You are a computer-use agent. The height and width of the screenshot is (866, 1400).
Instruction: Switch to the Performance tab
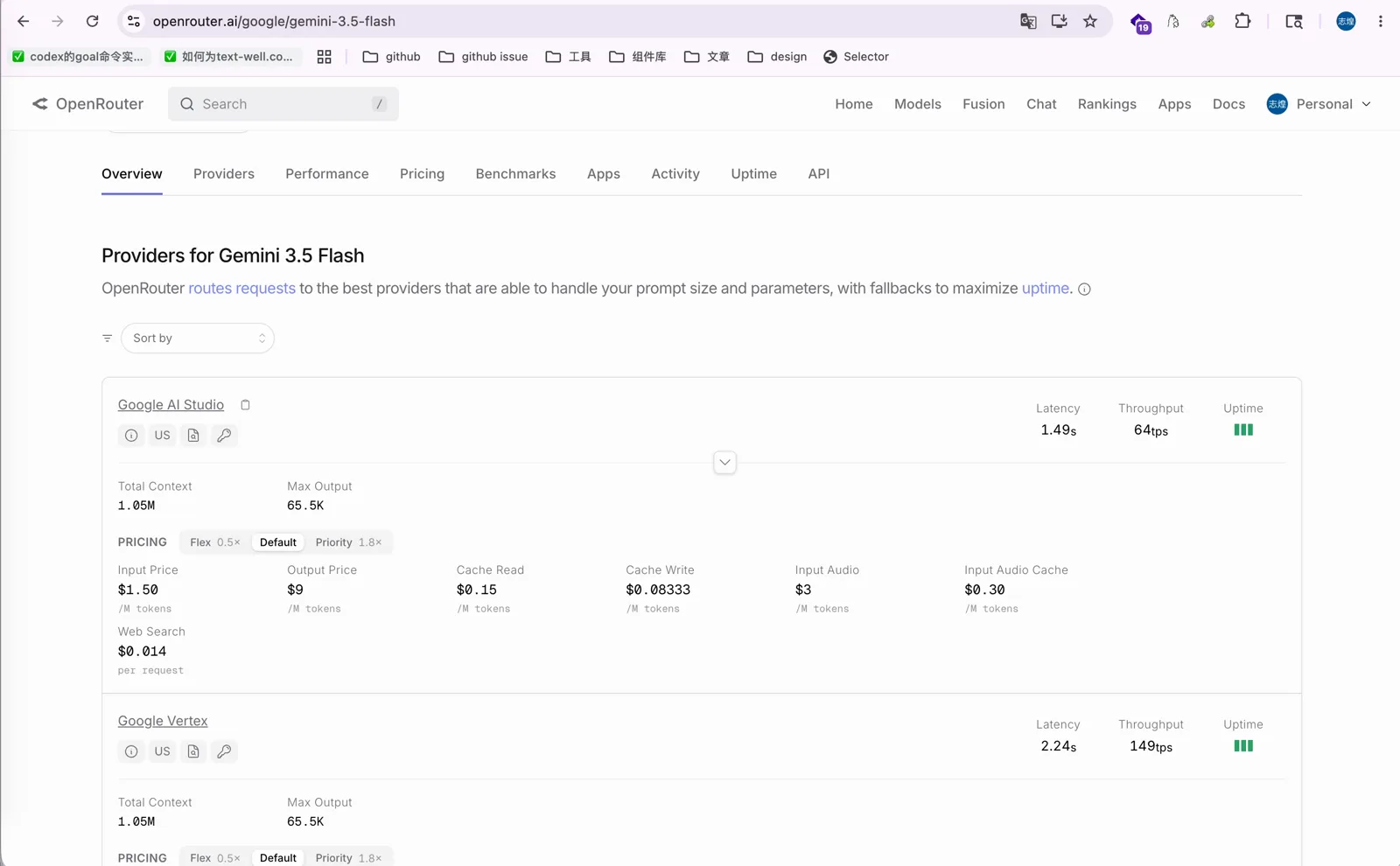pyautogui.click(x=327, y=174)
